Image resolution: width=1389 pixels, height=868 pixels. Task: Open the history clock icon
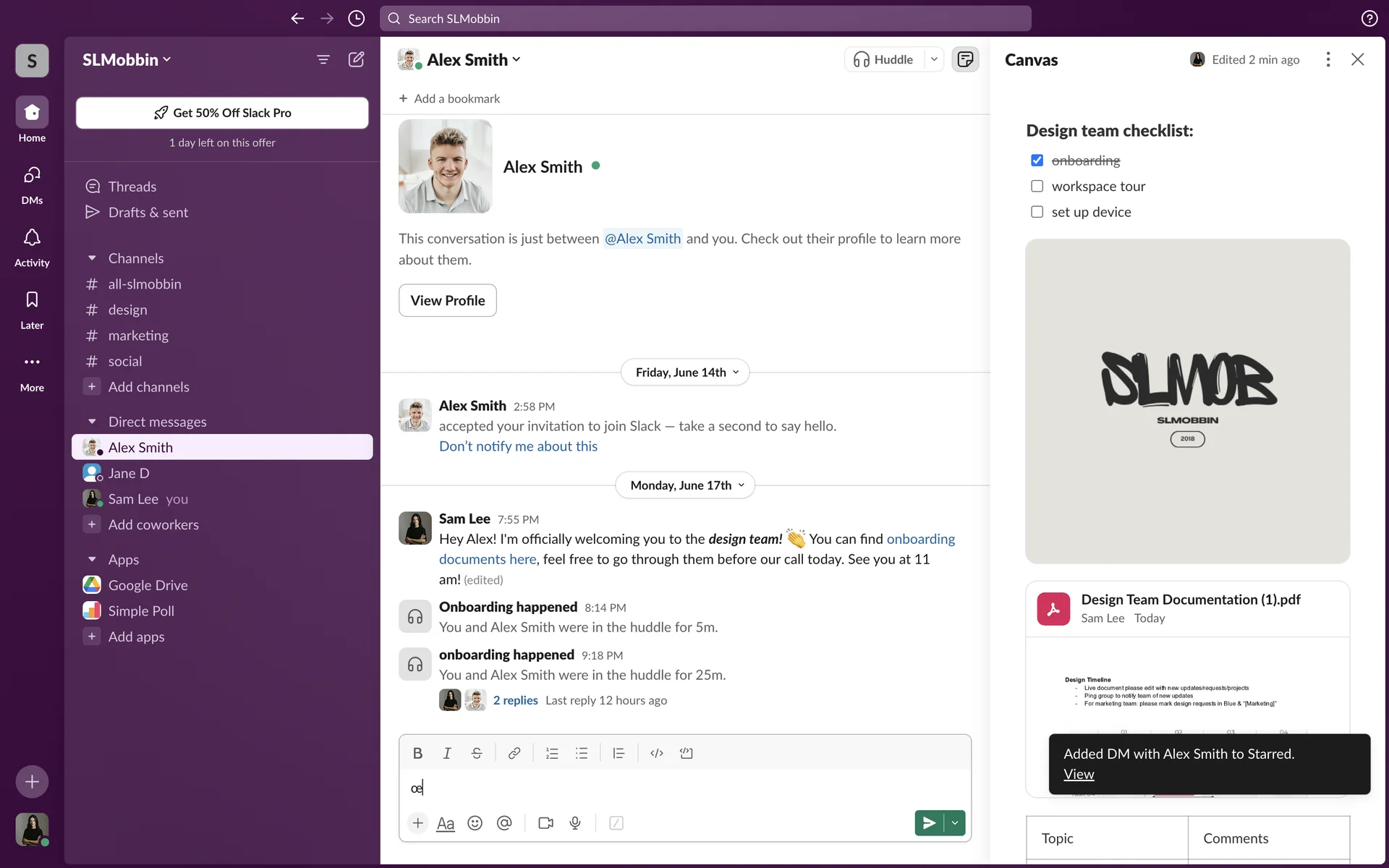356,18
